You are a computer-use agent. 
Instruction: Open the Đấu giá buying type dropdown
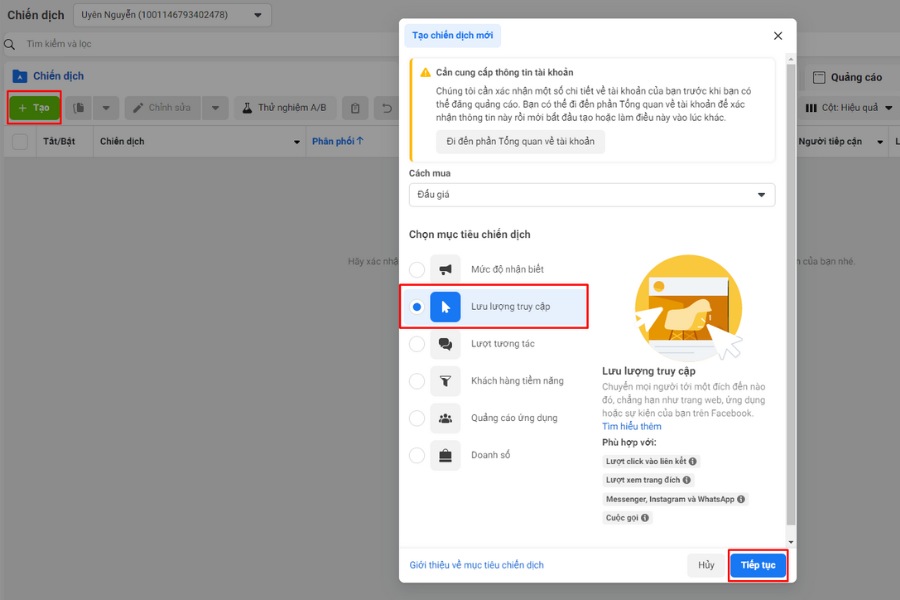pos(591,195)
